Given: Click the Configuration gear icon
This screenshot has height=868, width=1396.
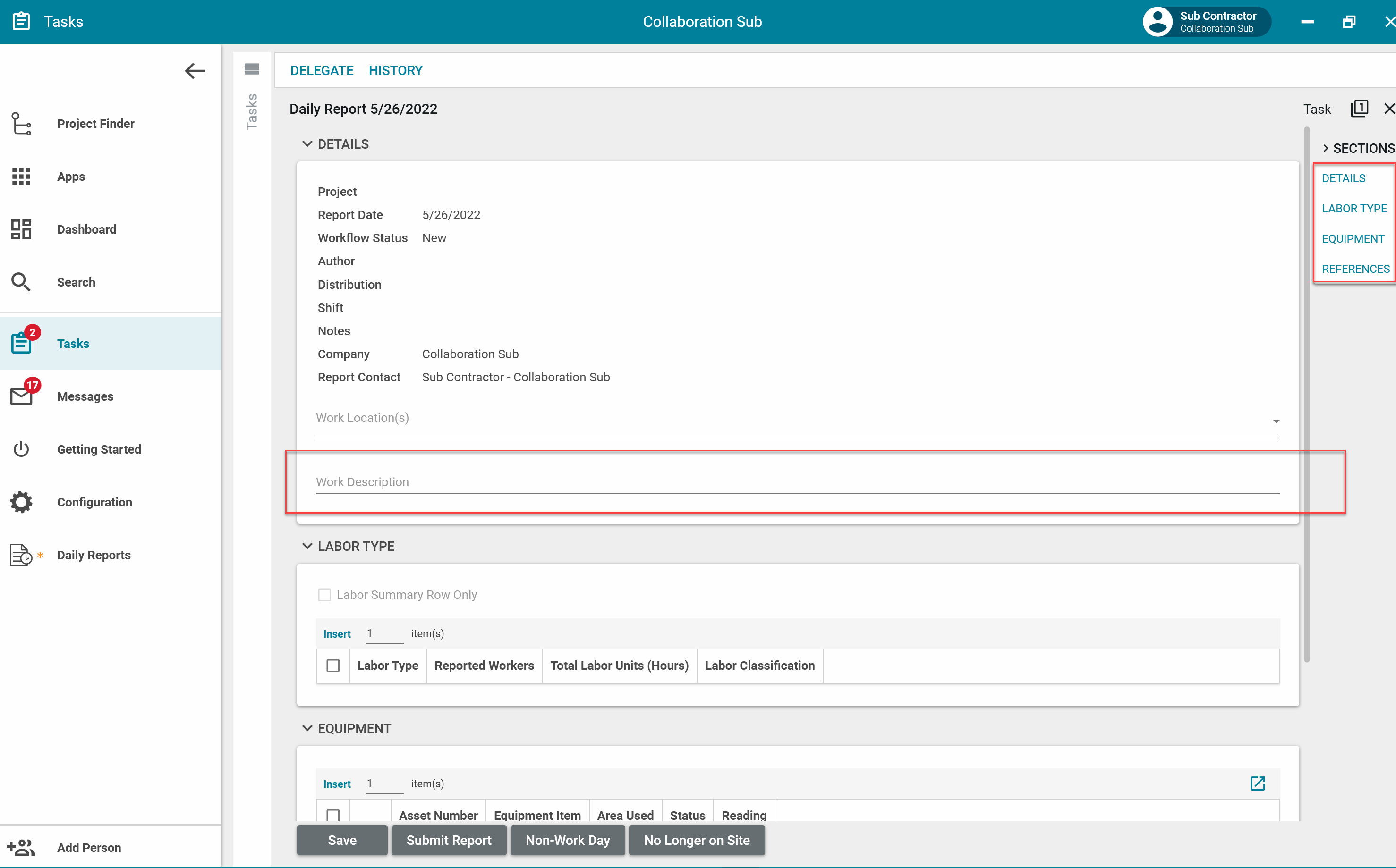Looking at the screenshot, I should click(x=21, y=502).
